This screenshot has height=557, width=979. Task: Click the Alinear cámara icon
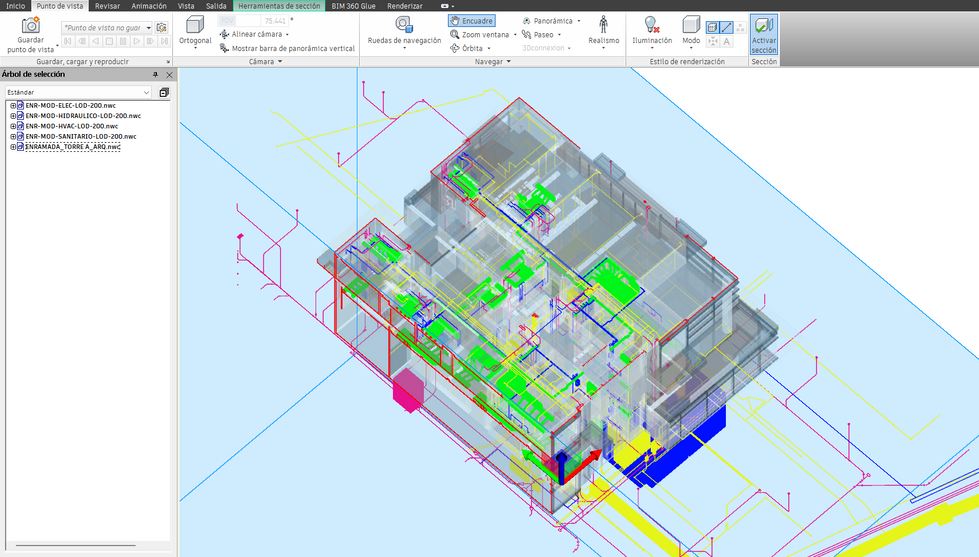coord(224,34)
